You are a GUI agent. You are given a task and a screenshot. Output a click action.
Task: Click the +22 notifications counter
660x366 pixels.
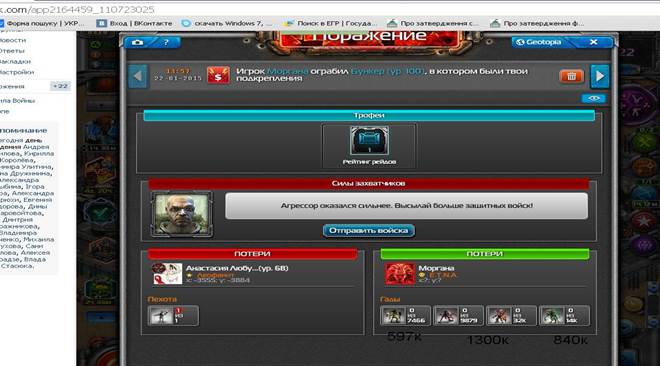[x=60, y=86]
